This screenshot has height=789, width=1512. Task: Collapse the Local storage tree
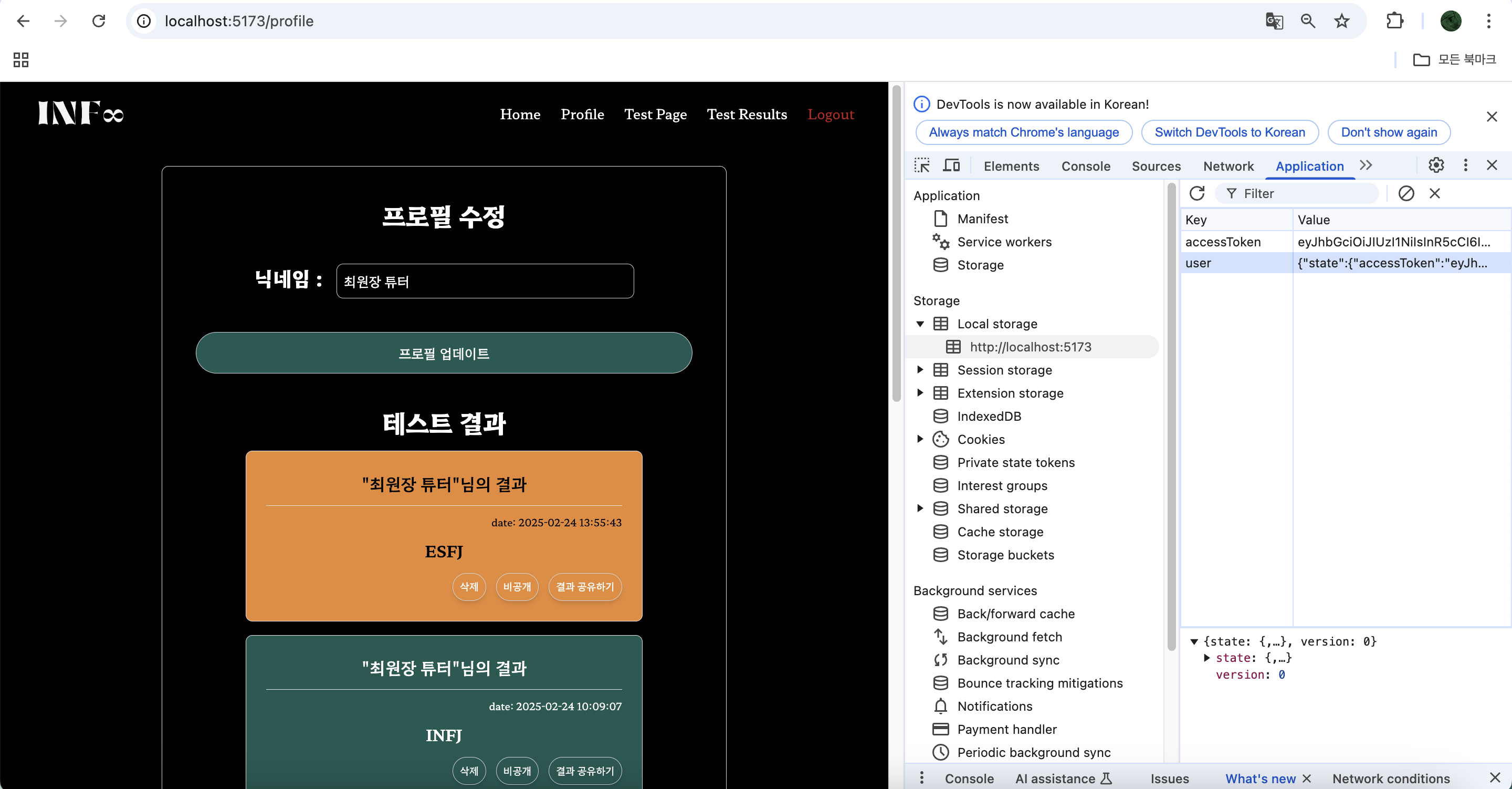tap(920, 324)
